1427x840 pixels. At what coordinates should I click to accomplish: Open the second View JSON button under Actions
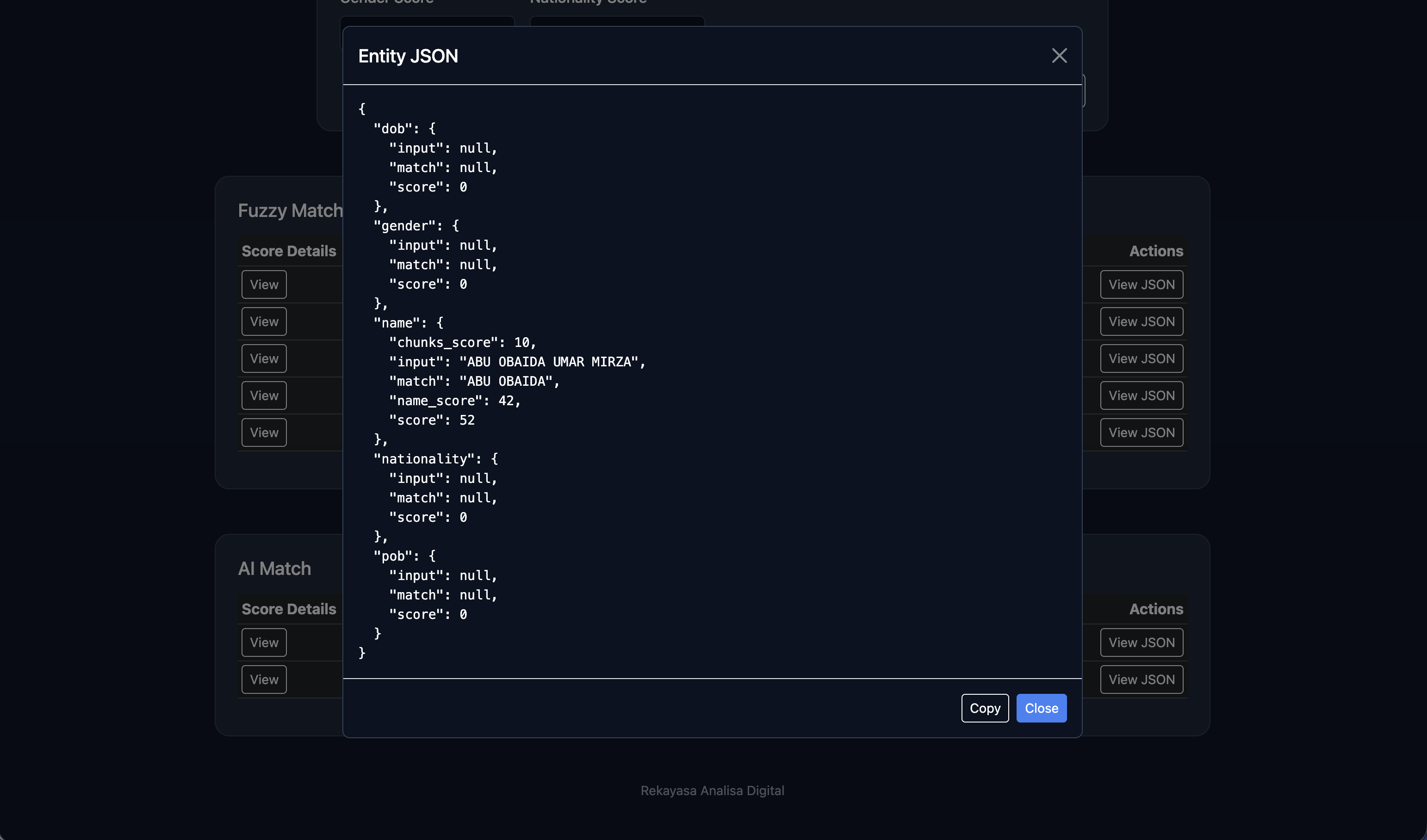[x=1142, y=321]
